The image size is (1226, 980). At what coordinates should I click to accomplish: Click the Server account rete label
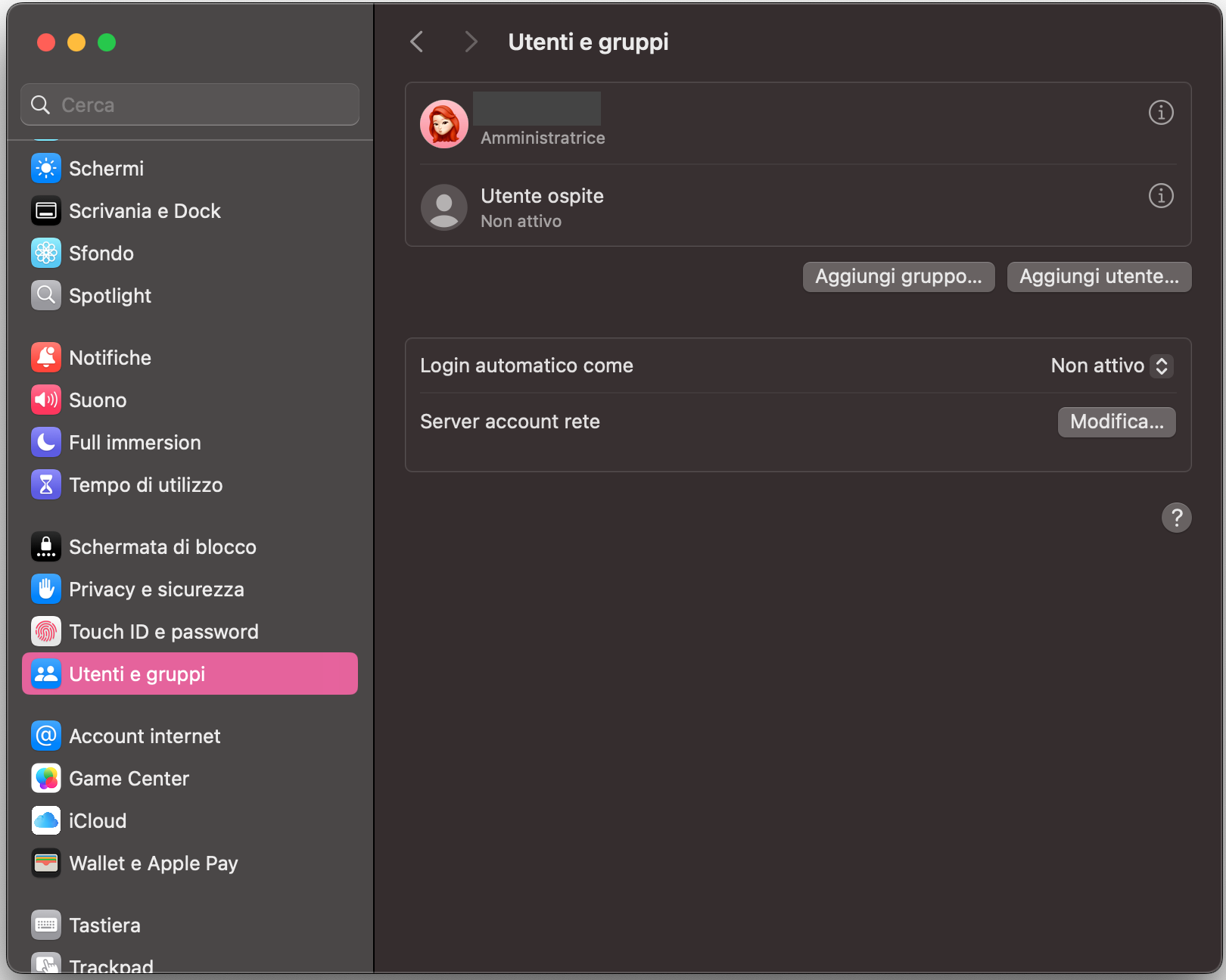[x=510, y=422]
